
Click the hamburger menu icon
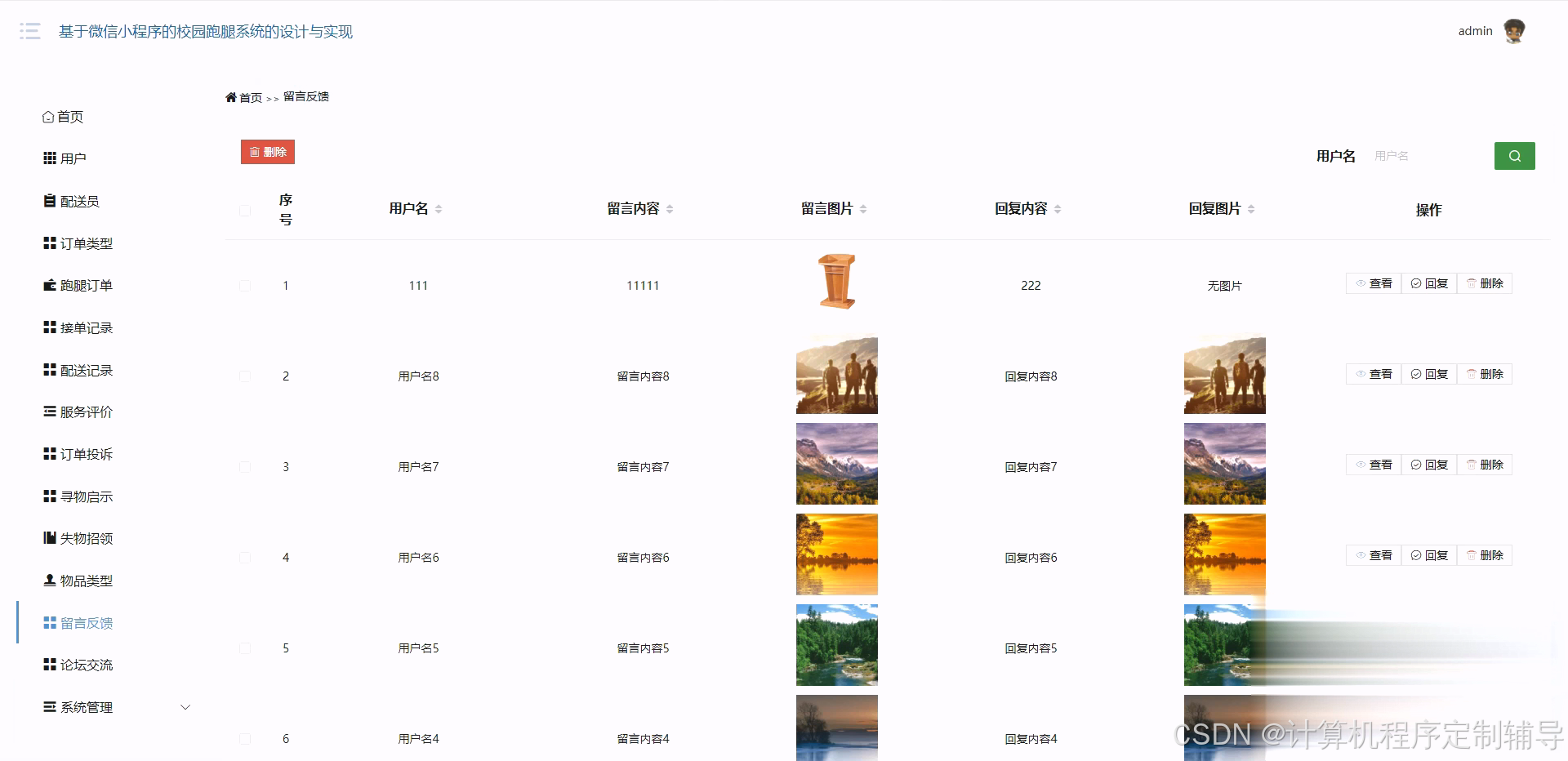click(29, 31)
